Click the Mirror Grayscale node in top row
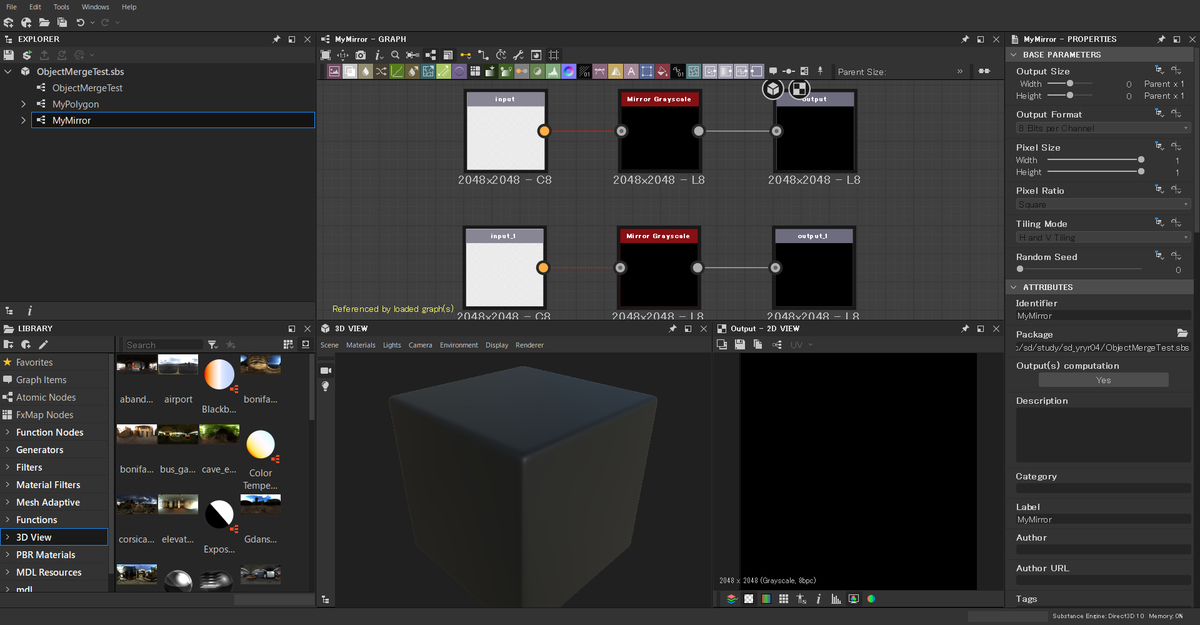This screenshot has width=1200, height=625. [x=659, y=131]
